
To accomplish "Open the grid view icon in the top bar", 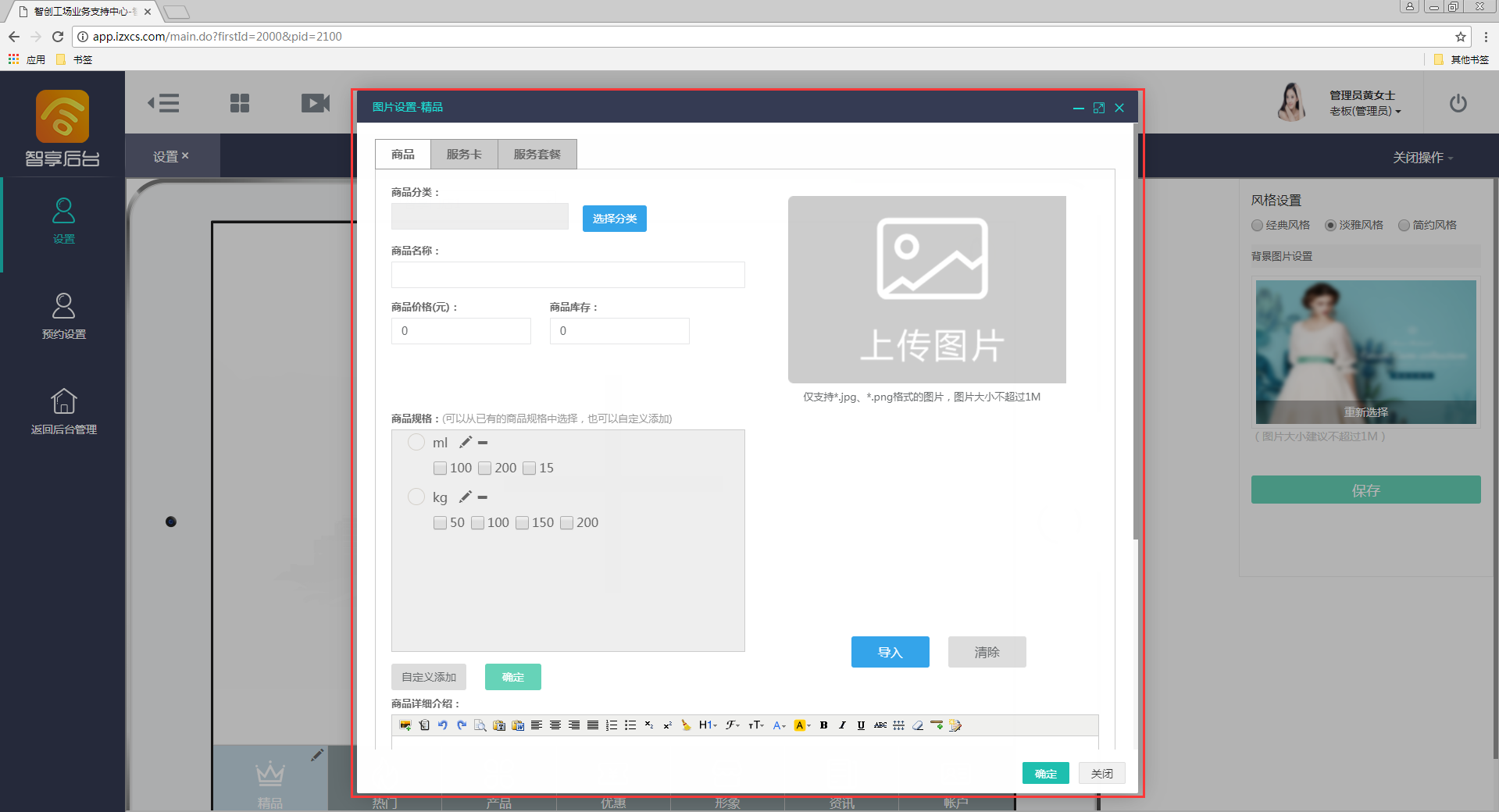I will (240, 103).
